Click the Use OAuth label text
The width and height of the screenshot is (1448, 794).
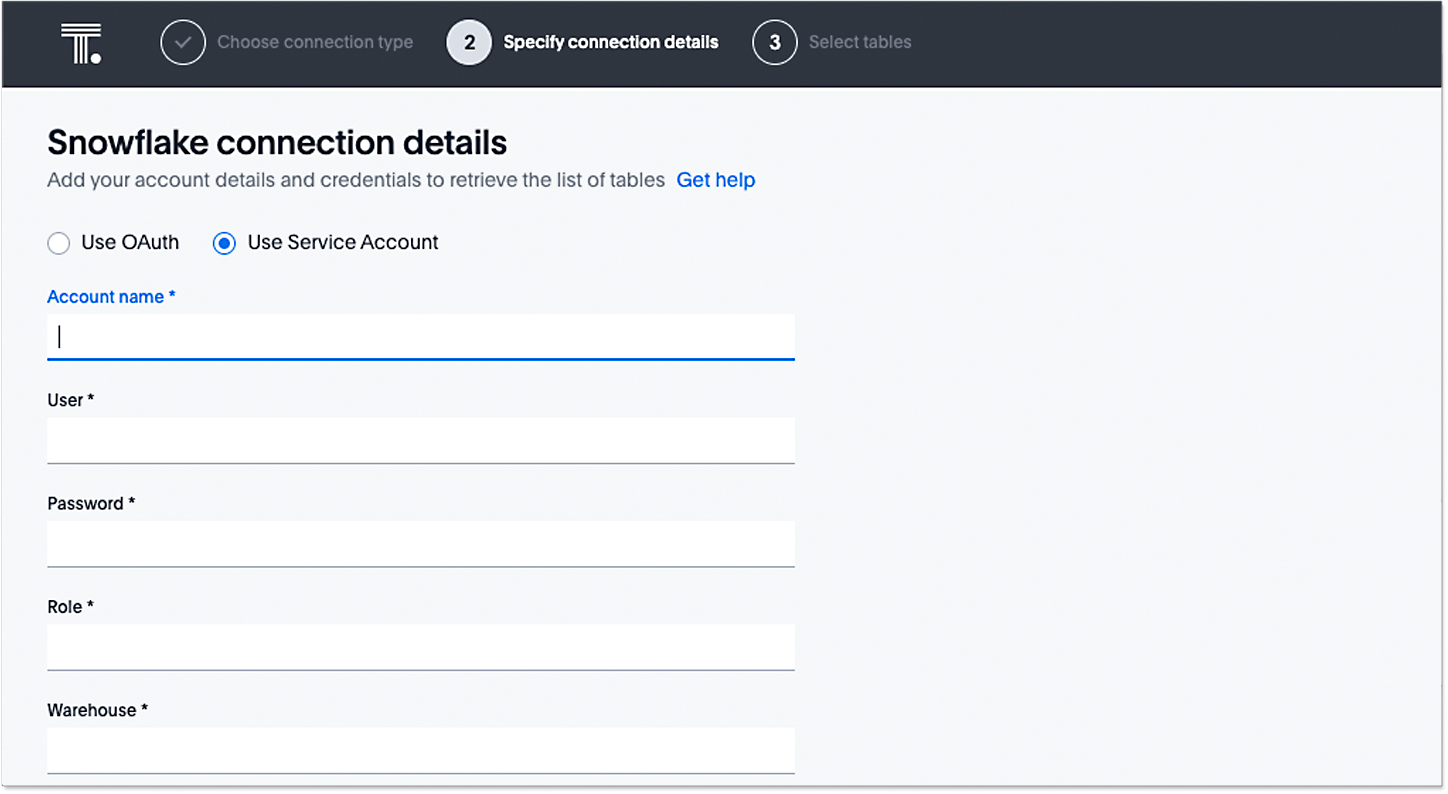130,242
